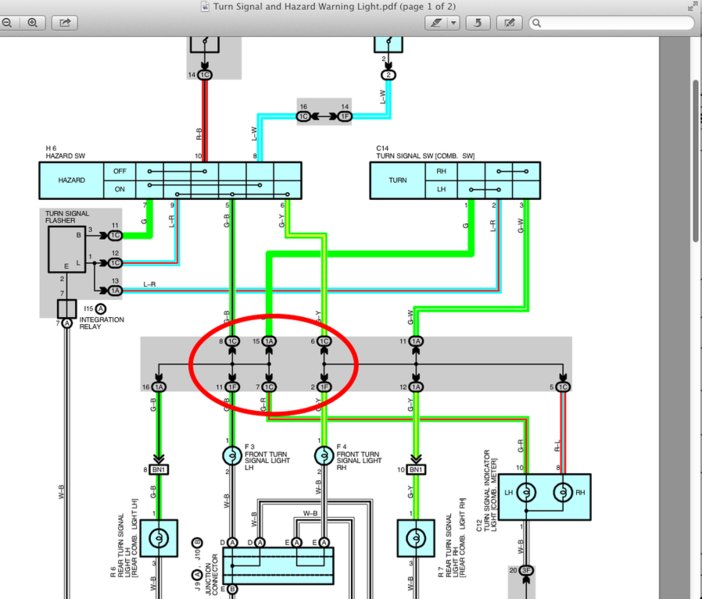Viewport: 702px width, 599px height.
Task: Click the 'R-B' red wire label
Action: [x=199, y=134]
